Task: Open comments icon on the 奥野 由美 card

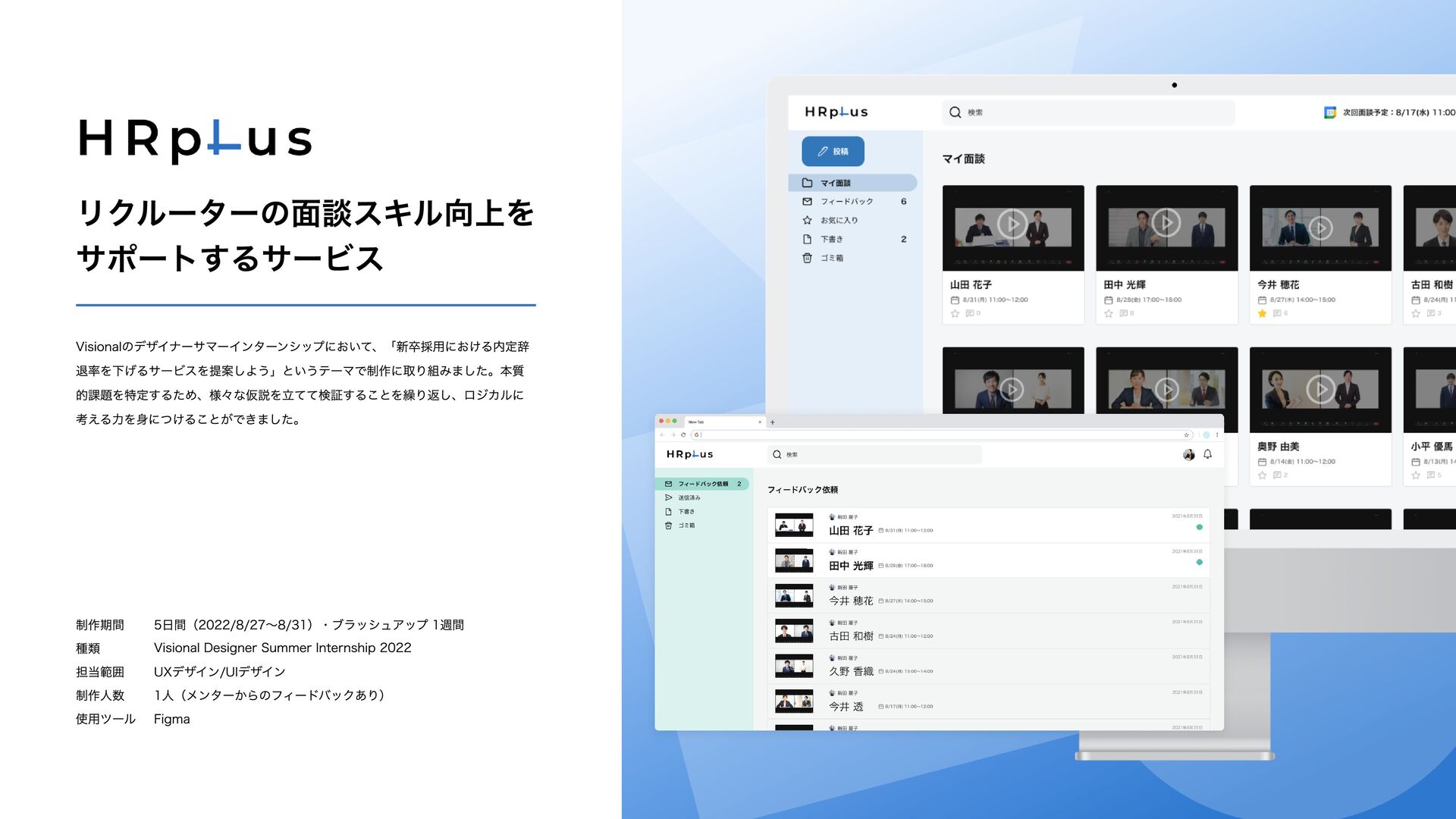Action: (1277, 475)
